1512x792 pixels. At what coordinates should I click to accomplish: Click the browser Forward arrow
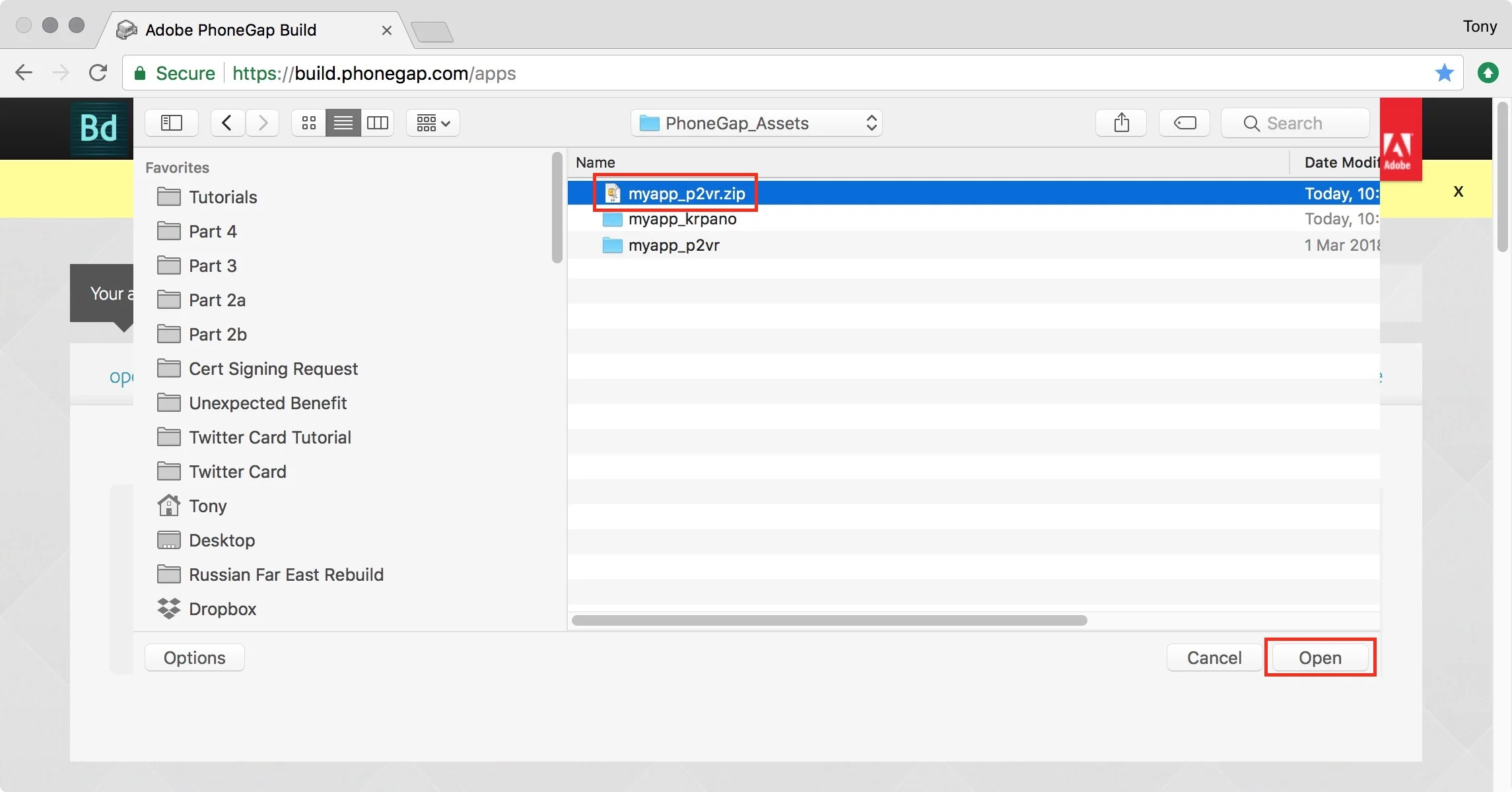pos(61,73)
